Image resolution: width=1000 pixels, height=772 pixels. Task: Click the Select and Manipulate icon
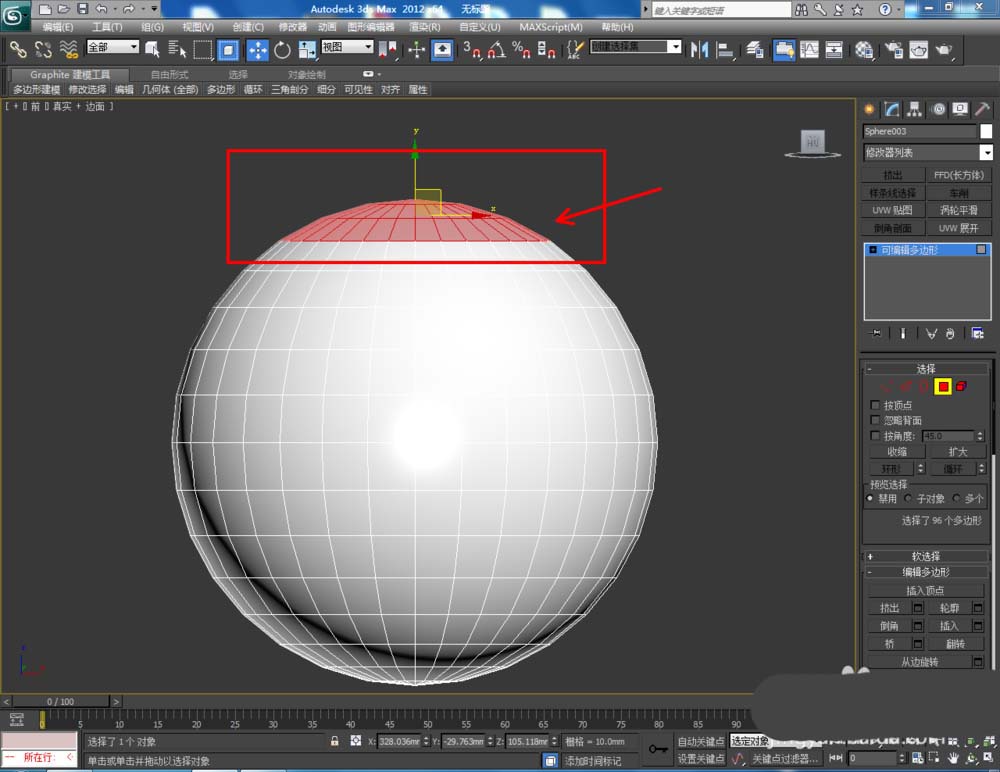416,49
